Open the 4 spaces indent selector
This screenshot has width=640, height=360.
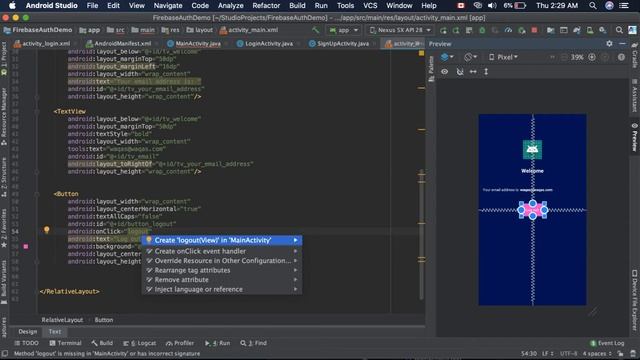click(x=597, y=353)
